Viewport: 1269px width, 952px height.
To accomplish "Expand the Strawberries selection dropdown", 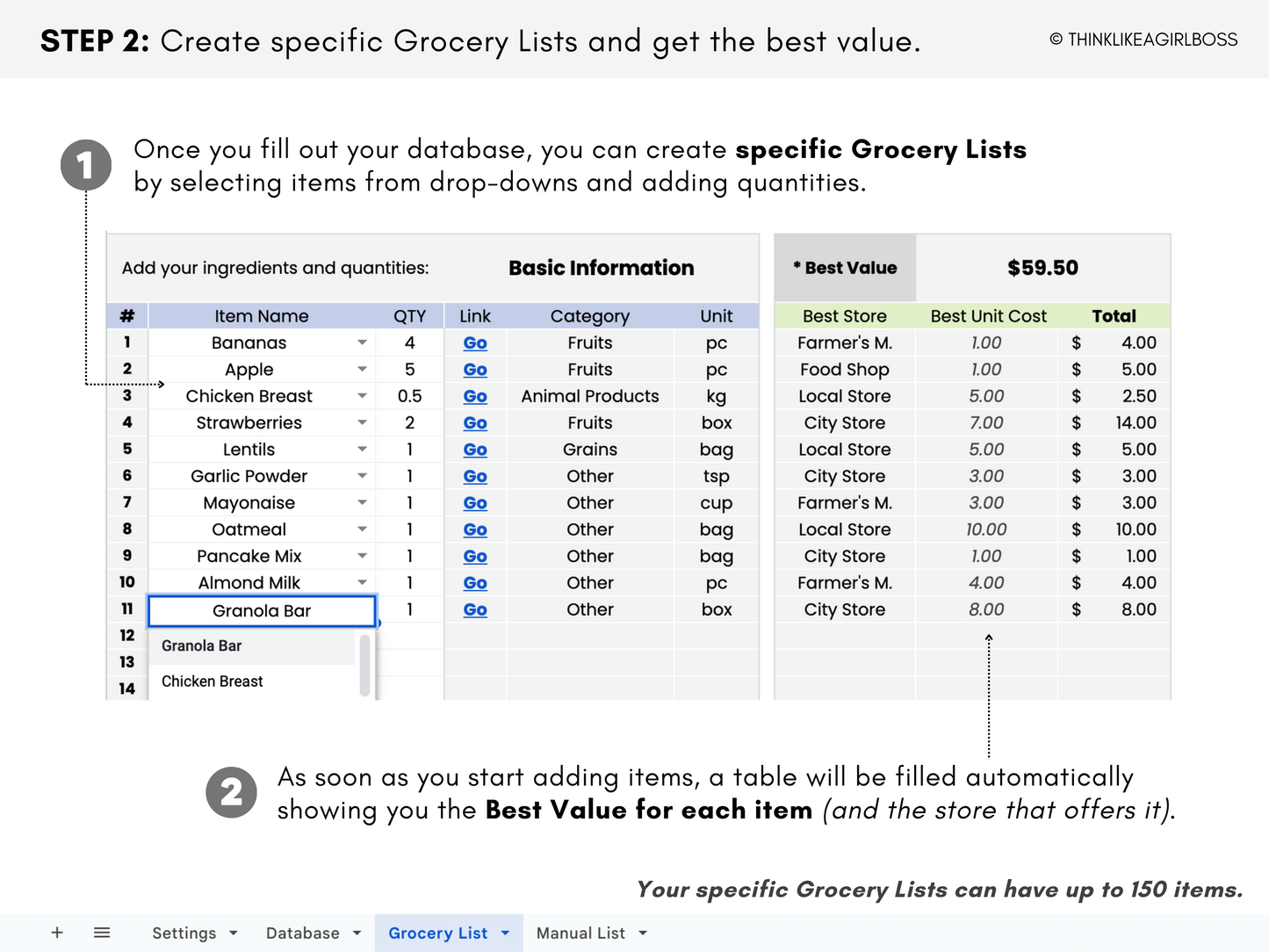I will (x=362, y=422).
